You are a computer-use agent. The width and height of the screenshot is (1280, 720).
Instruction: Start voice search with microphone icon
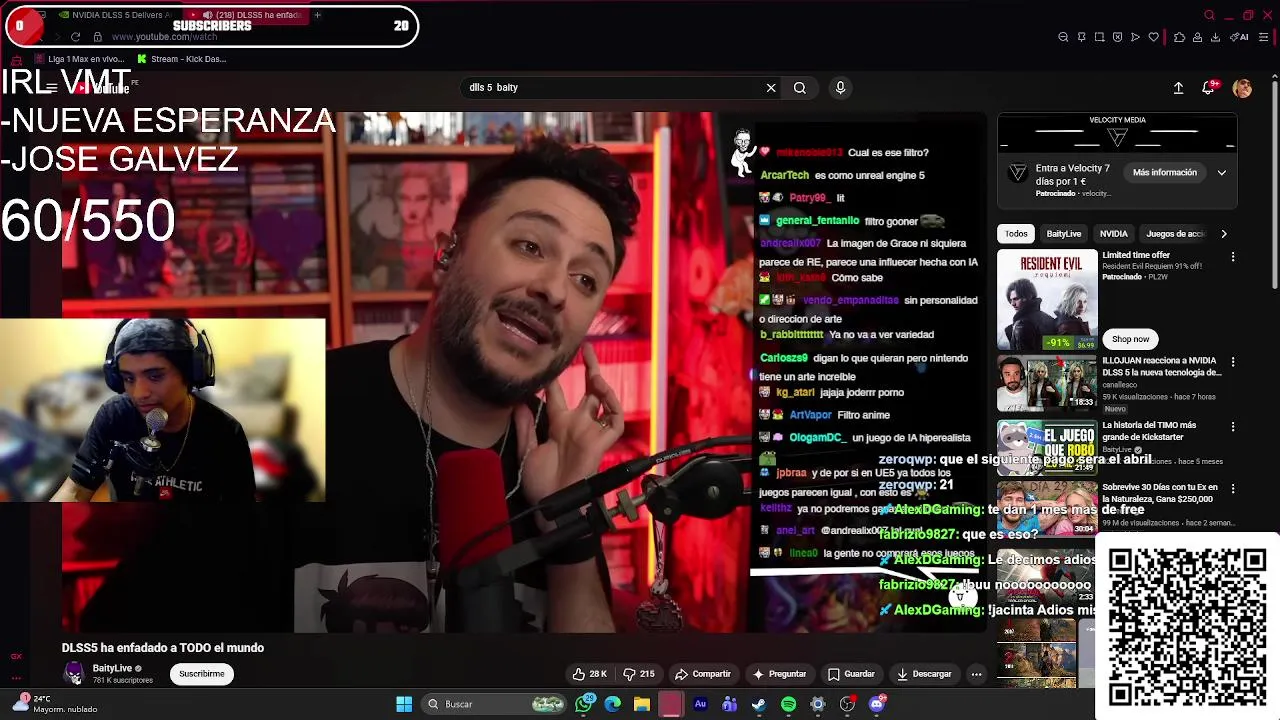(840, 88)
